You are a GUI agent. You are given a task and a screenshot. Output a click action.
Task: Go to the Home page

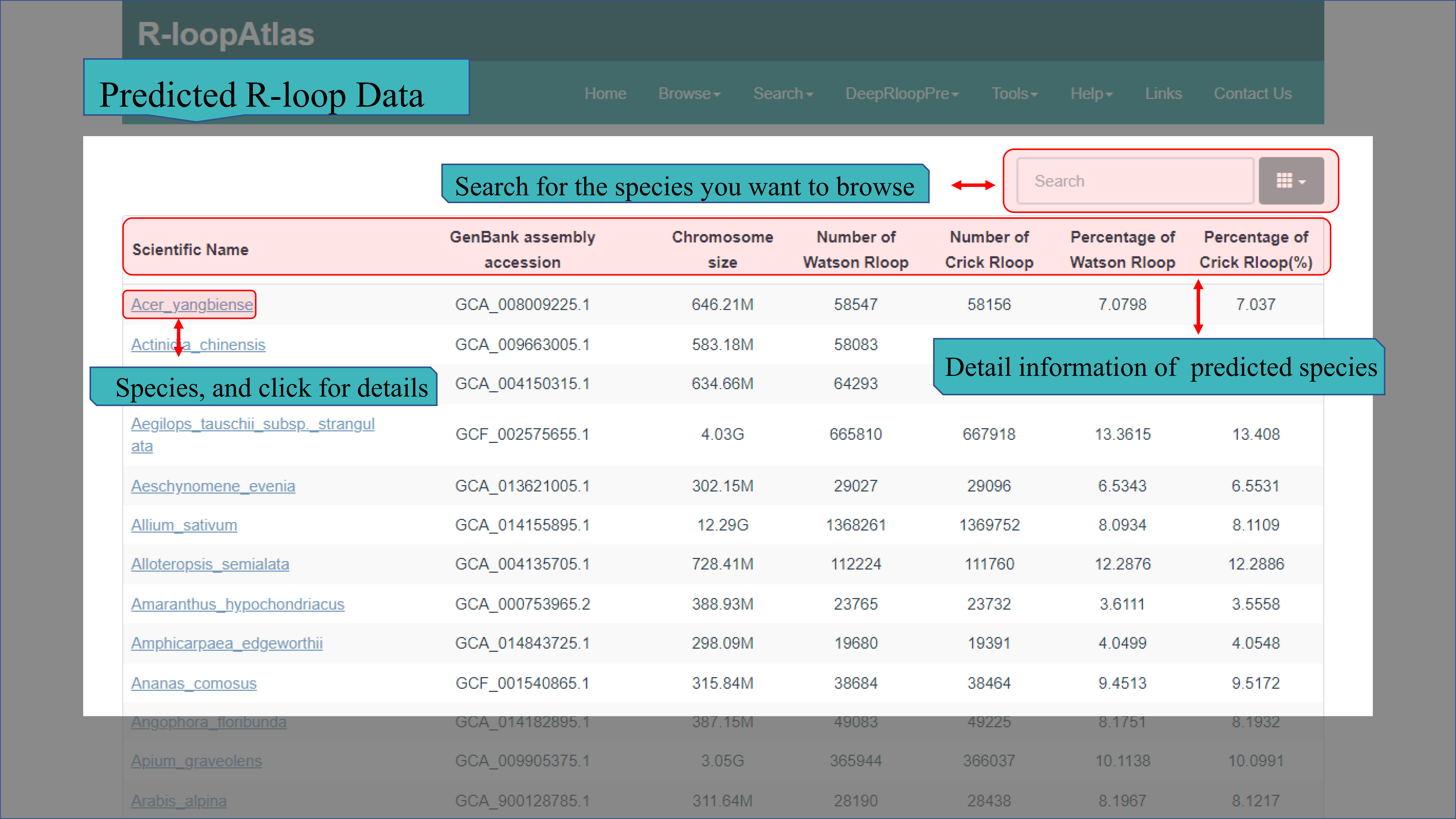click(x=605, y=93)
